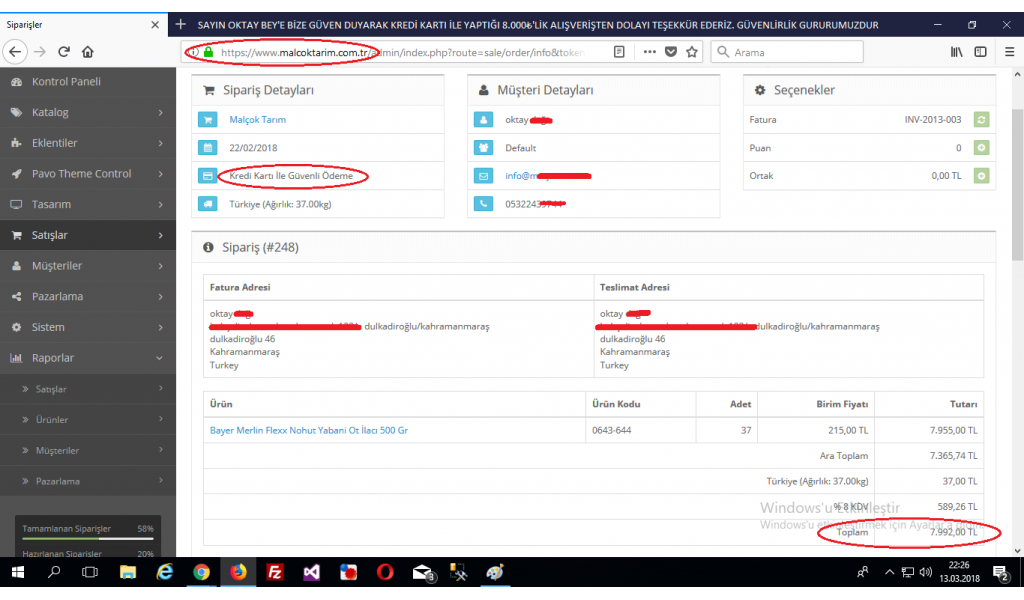Expand the Katalog menu
This screenshot has height=600, width=1024.
pyautogui.click(x=88, y=112)
